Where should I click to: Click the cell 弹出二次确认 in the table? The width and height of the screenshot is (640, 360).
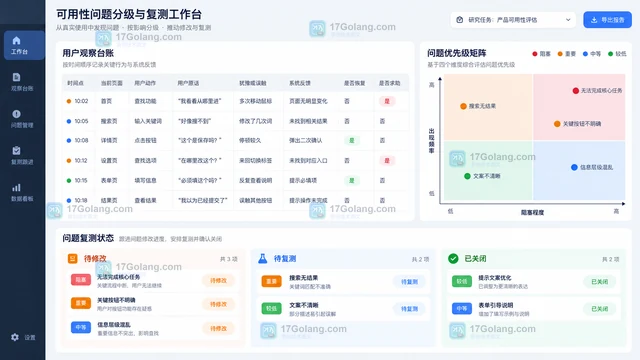[x=306, y=140]
